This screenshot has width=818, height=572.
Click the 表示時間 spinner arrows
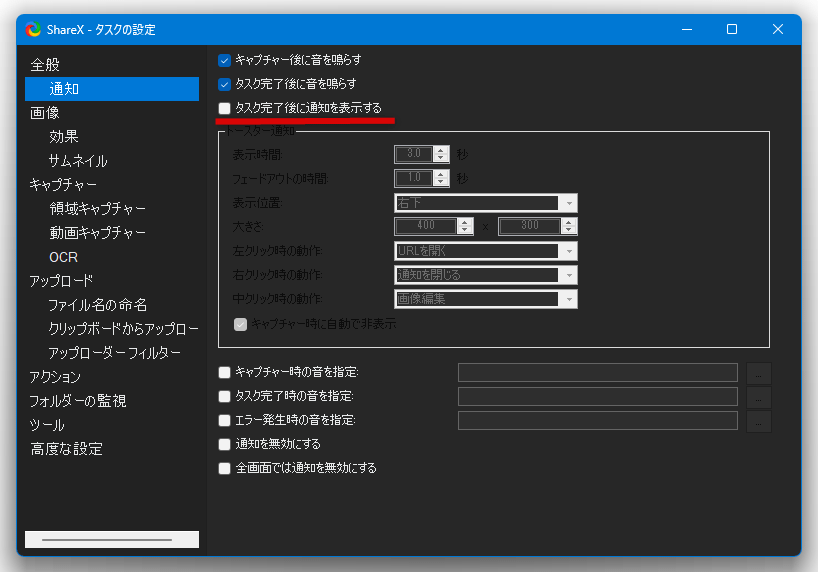pyautogui.click(x=441, y=154)
